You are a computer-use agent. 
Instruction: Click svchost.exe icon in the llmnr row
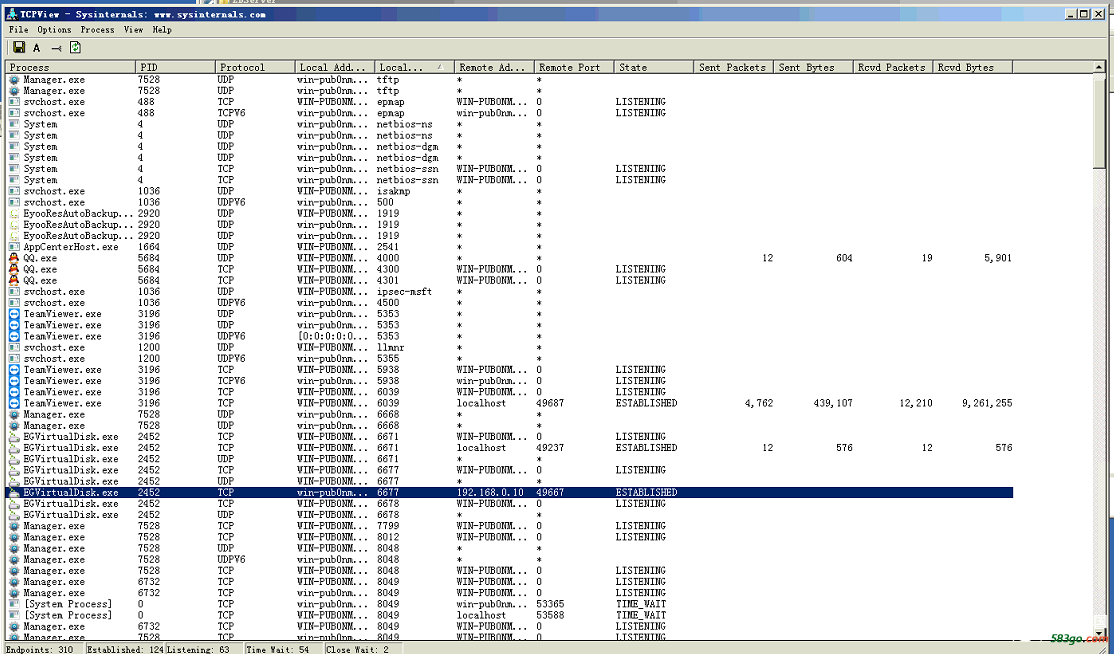click(14, 347)
